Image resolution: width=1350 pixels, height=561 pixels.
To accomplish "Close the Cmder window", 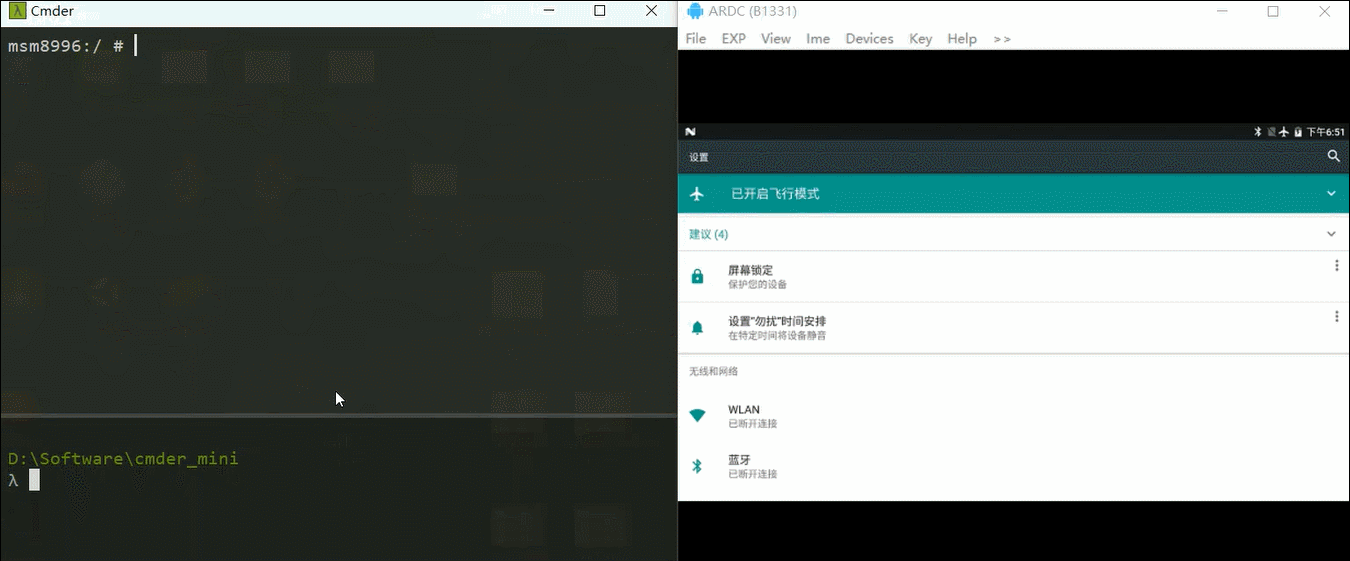I will [x=651, y=11].
